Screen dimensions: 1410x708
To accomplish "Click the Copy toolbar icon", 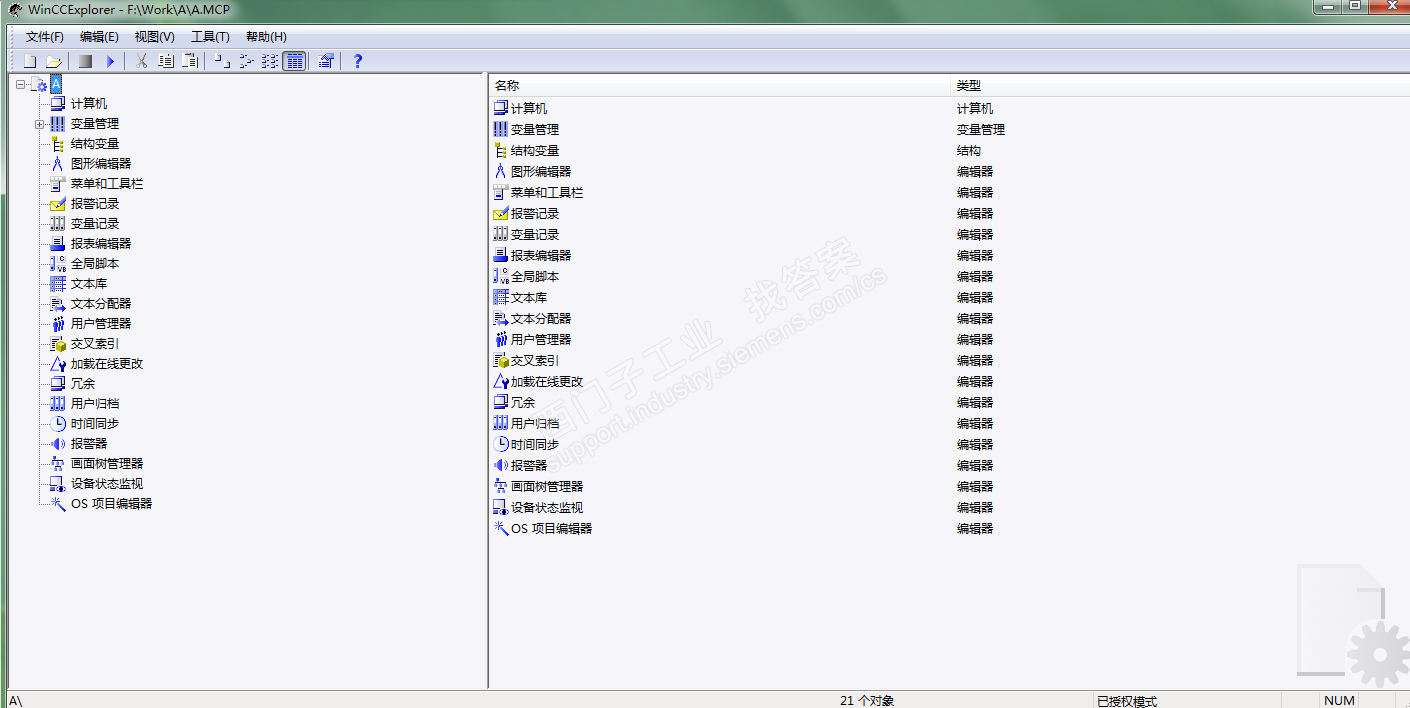I will [166, 61].
